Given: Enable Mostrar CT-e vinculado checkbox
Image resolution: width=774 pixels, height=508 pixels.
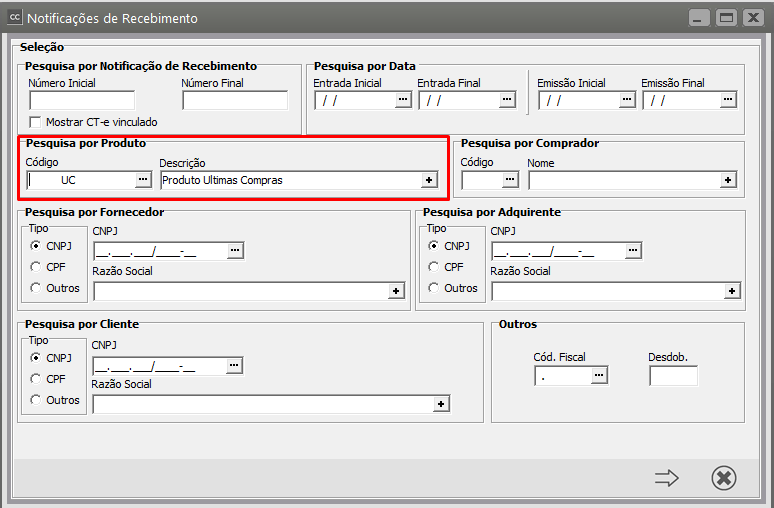Looking at the screenshot, I should 36,122.
